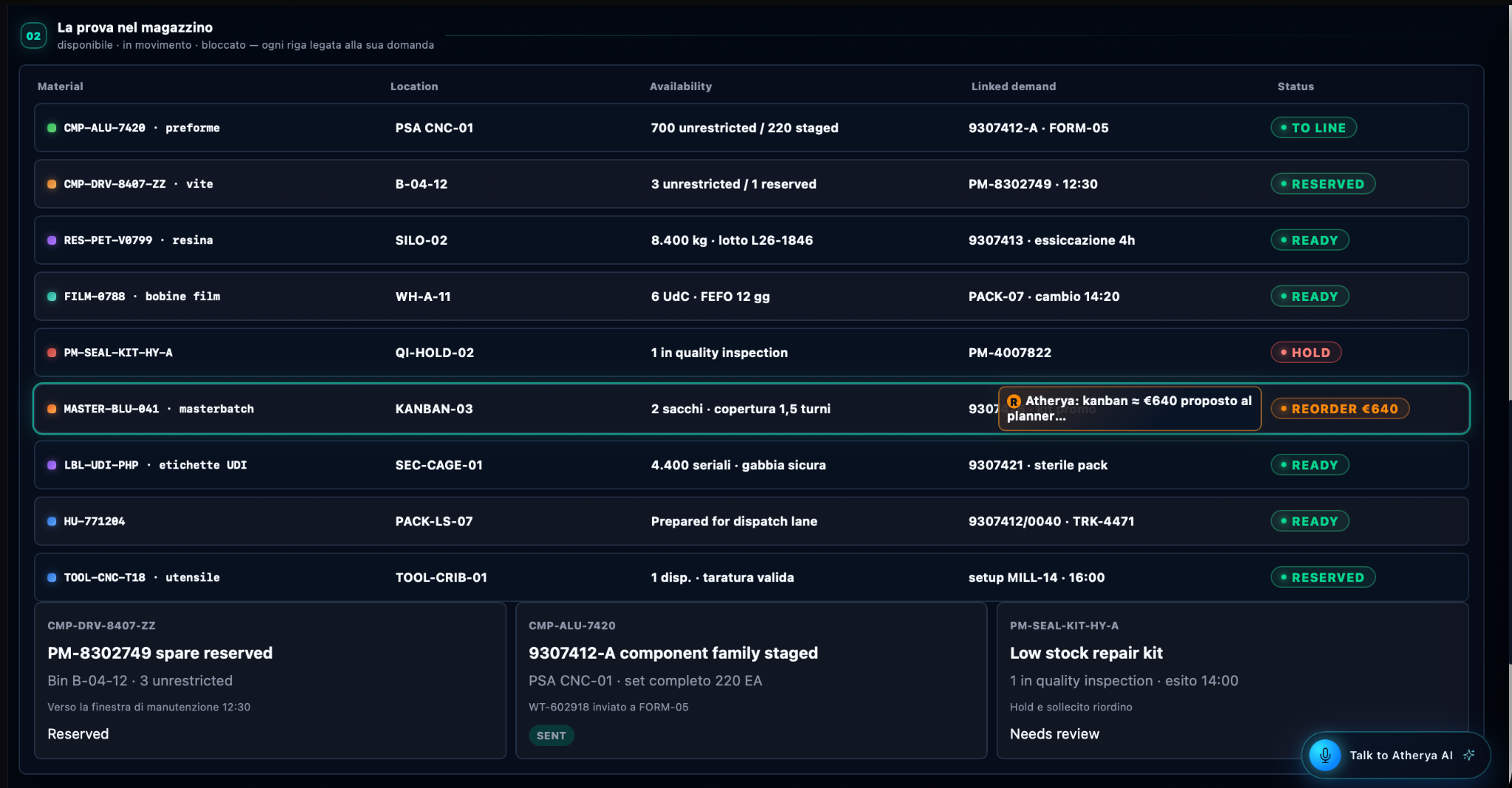
Task: Open the Atherya kanban €640 tooltip
Action: tap(1130, 409)
